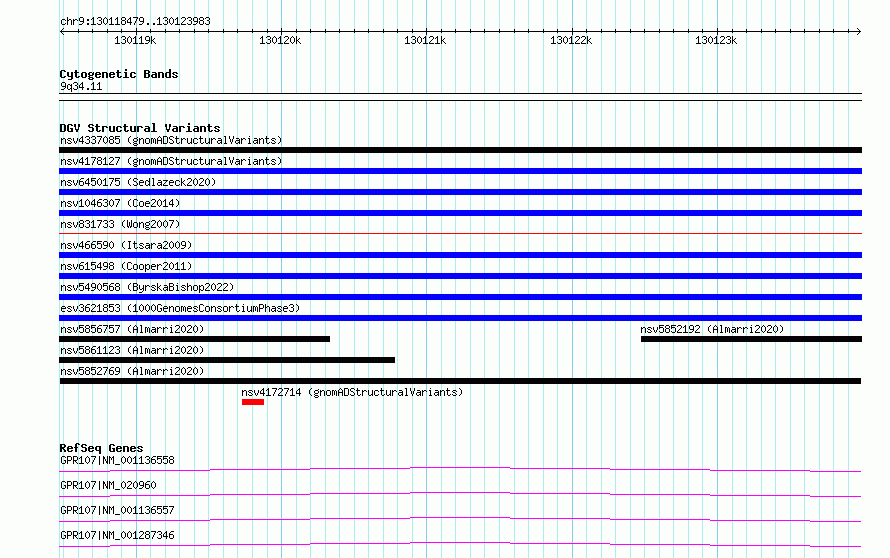
Task: Open gene GPR107|NM_001136558 label
Action: pyautogui.click(x=117, y=460)
